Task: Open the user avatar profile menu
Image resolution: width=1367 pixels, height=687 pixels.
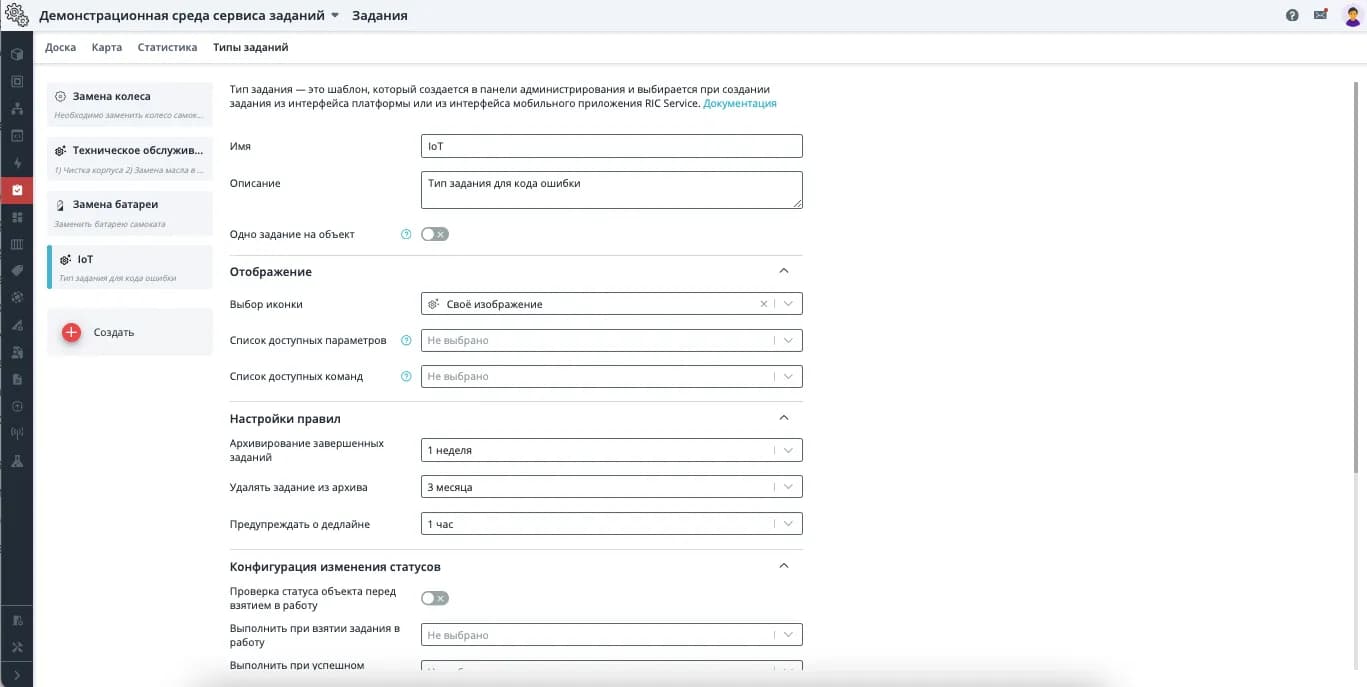Action: click(1351, 15)
